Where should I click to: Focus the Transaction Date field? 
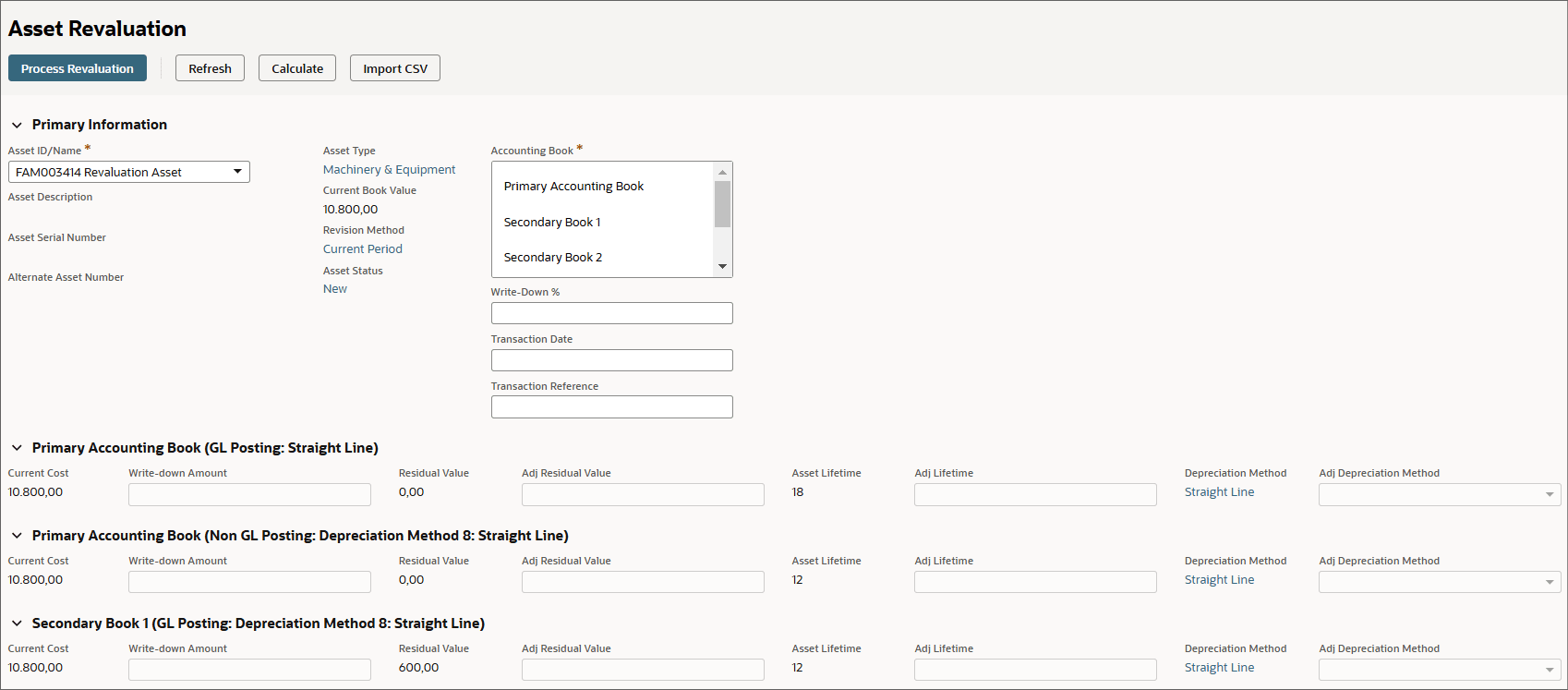pos(612,360)
